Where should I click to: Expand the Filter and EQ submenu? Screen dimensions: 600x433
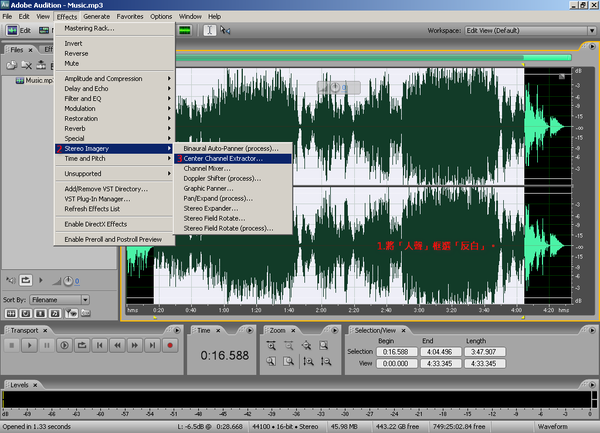114,98
